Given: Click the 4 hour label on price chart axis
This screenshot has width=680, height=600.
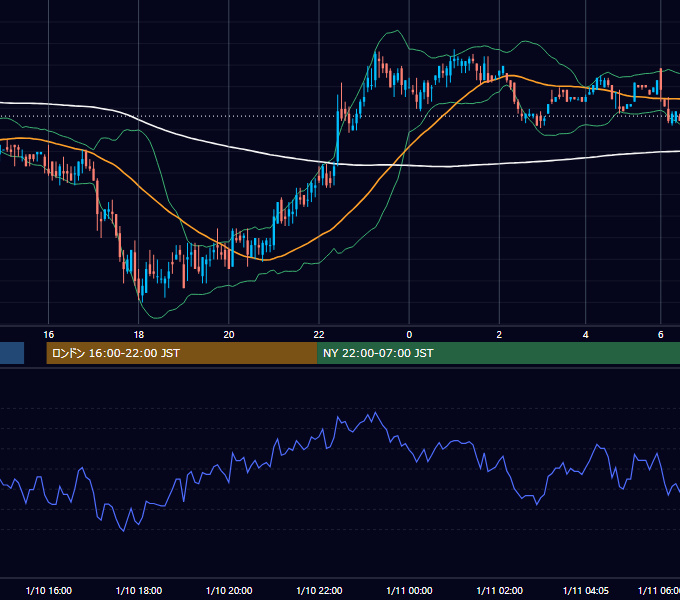Looking at the screenshot, I should tap(585, 335).
